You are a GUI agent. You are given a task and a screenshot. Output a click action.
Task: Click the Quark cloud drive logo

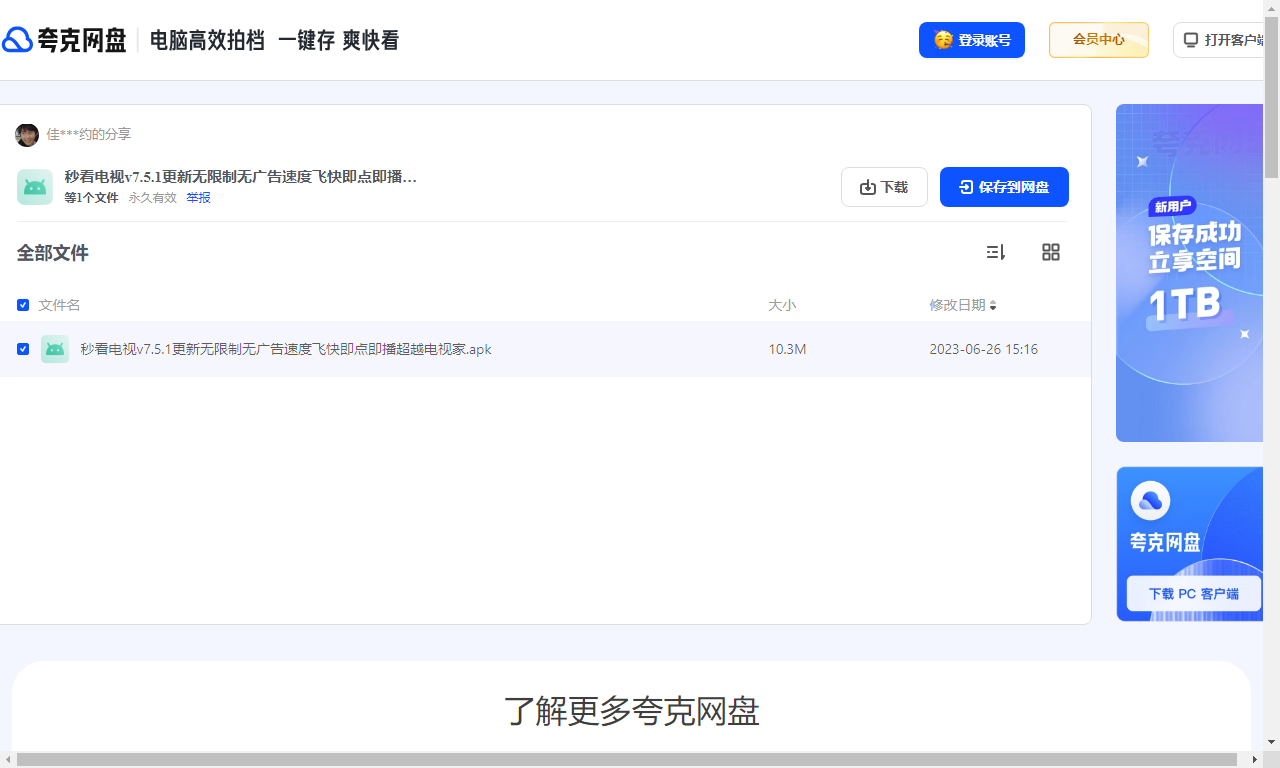64,40
